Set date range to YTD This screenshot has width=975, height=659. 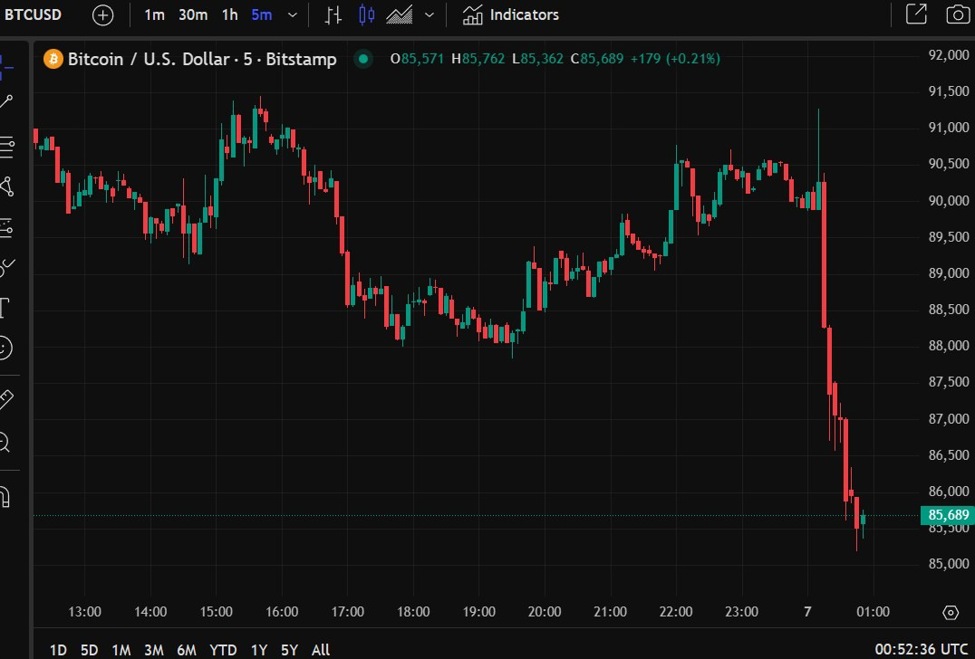click(223, 650)
